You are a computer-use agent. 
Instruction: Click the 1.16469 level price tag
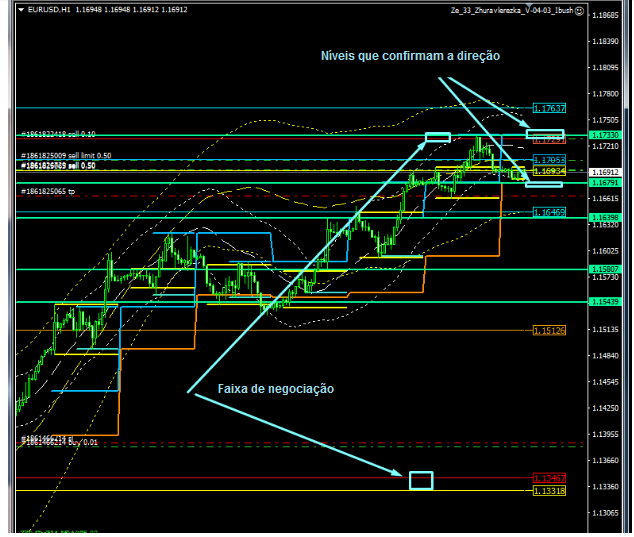(549, 213)
